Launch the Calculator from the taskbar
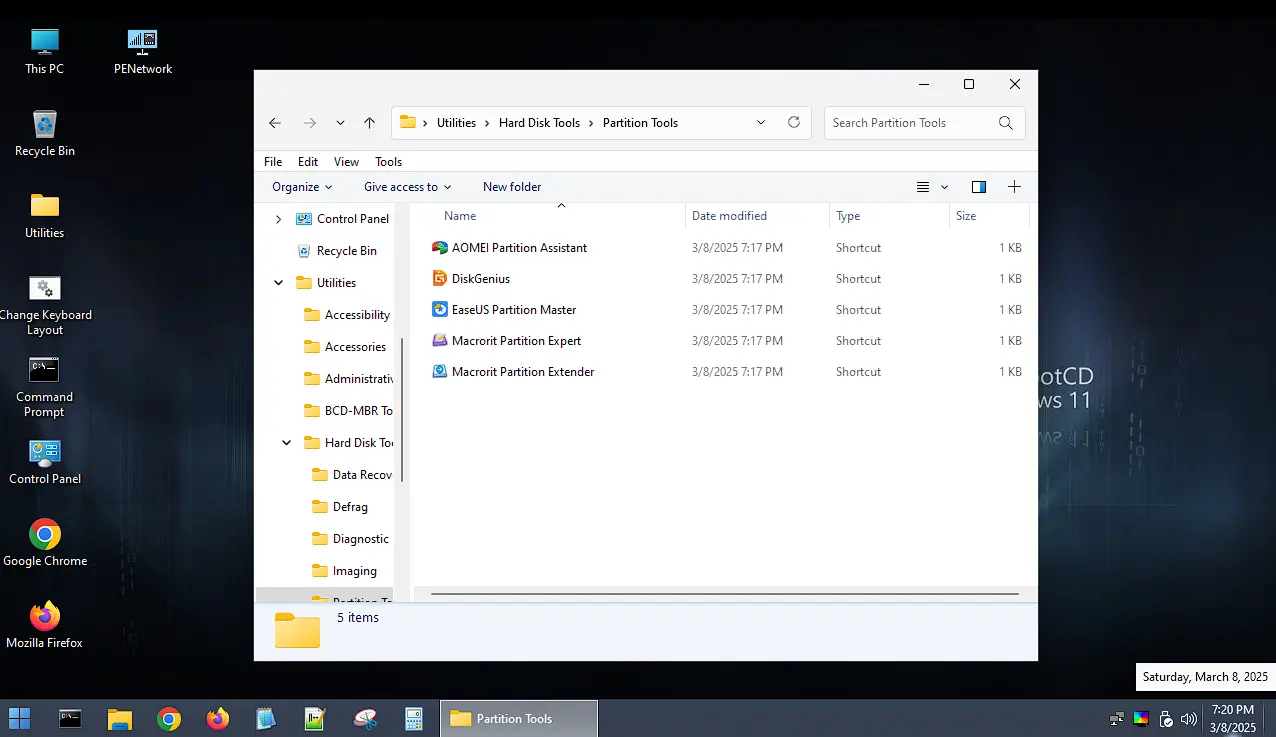 (x=413, y=718)
